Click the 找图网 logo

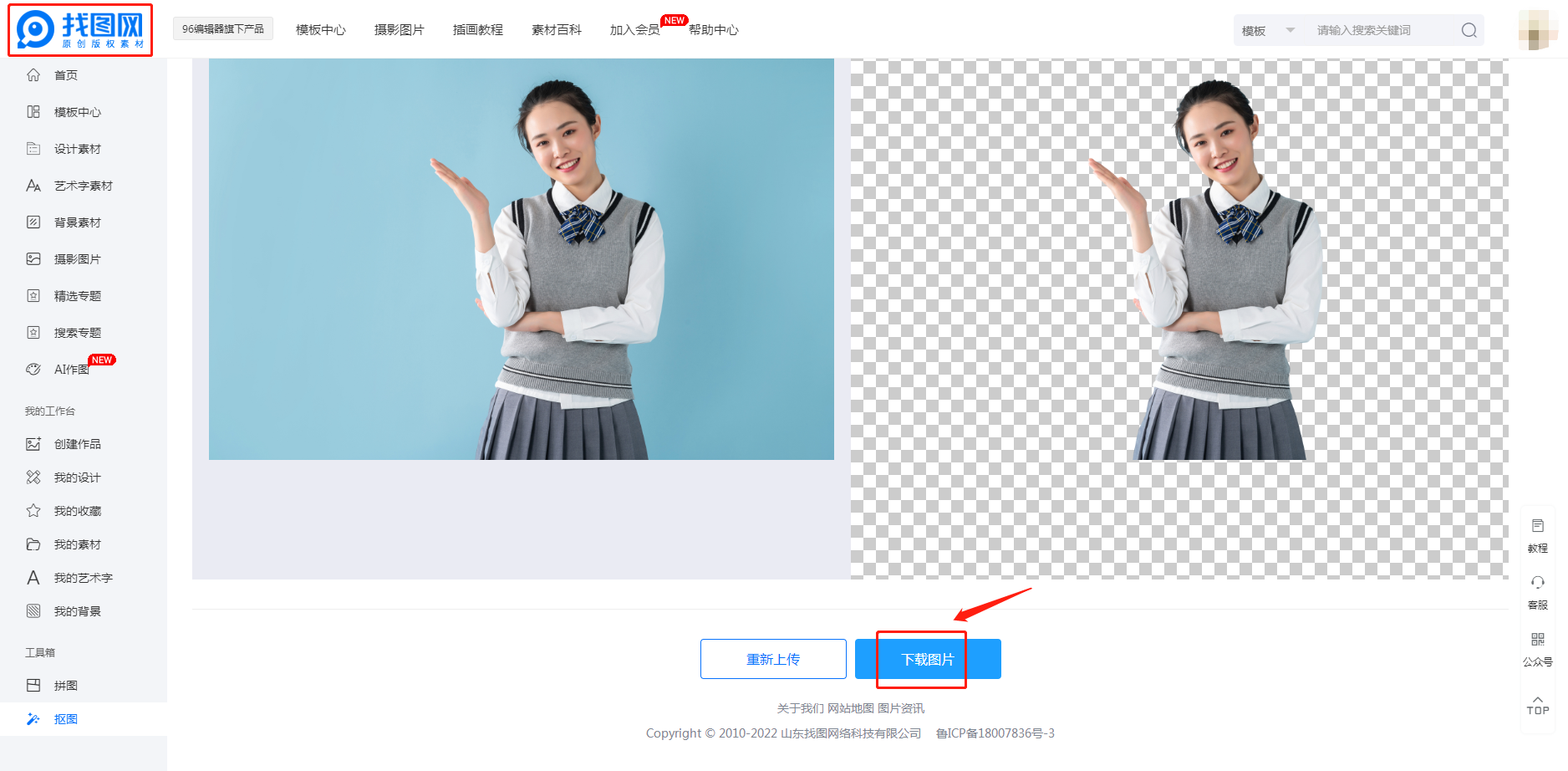[x=80, y=30]
